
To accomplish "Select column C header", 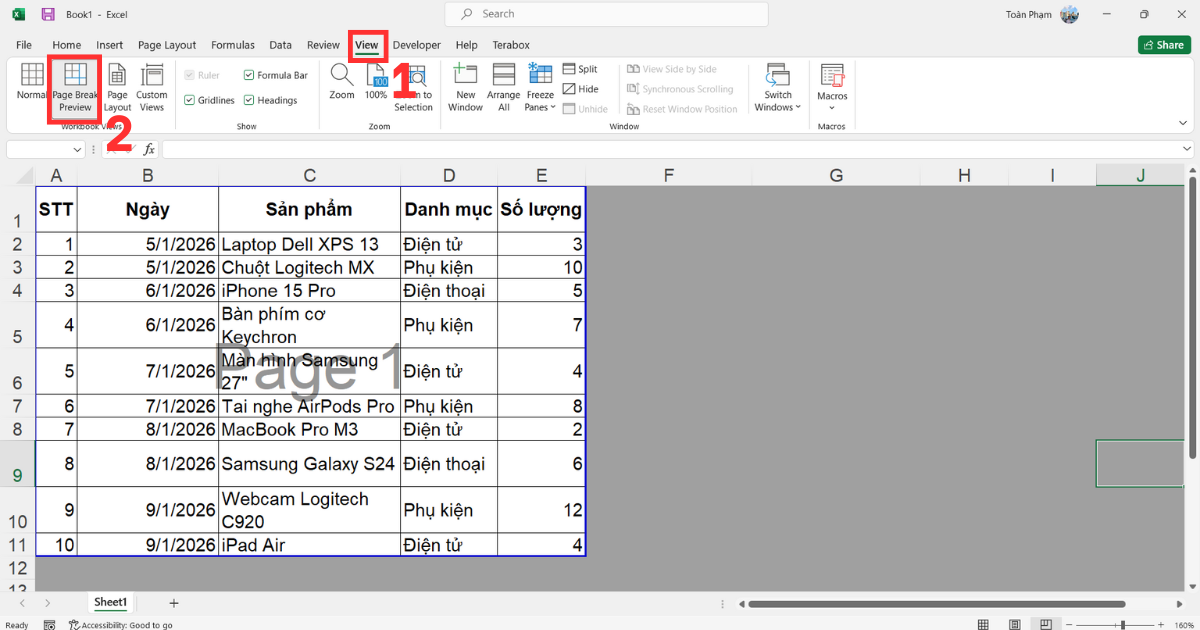I will click(309, 175).
